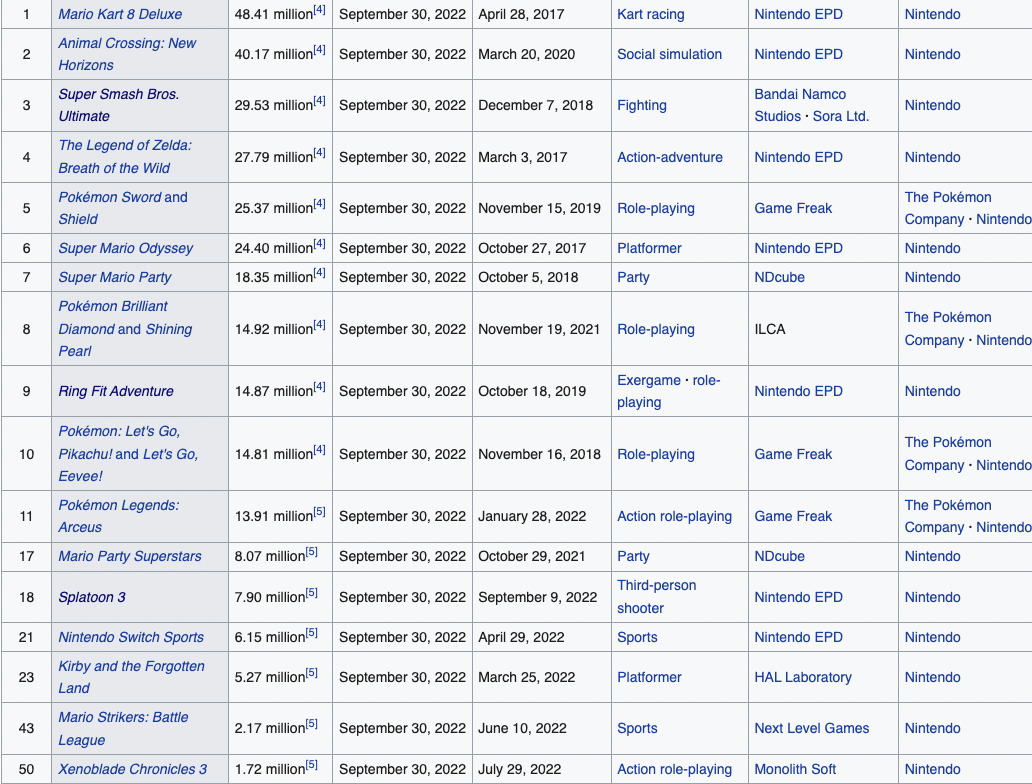This screenshot has width=1032, height=784.
Task: Open Super Mario Odyssey link
Action: (x=126, y=248)
